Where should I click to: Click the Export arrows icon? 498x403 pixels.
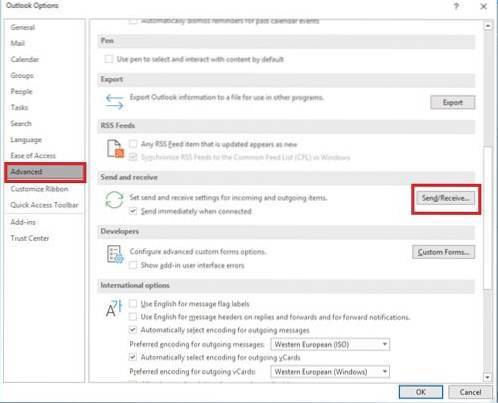click(114, 102)
